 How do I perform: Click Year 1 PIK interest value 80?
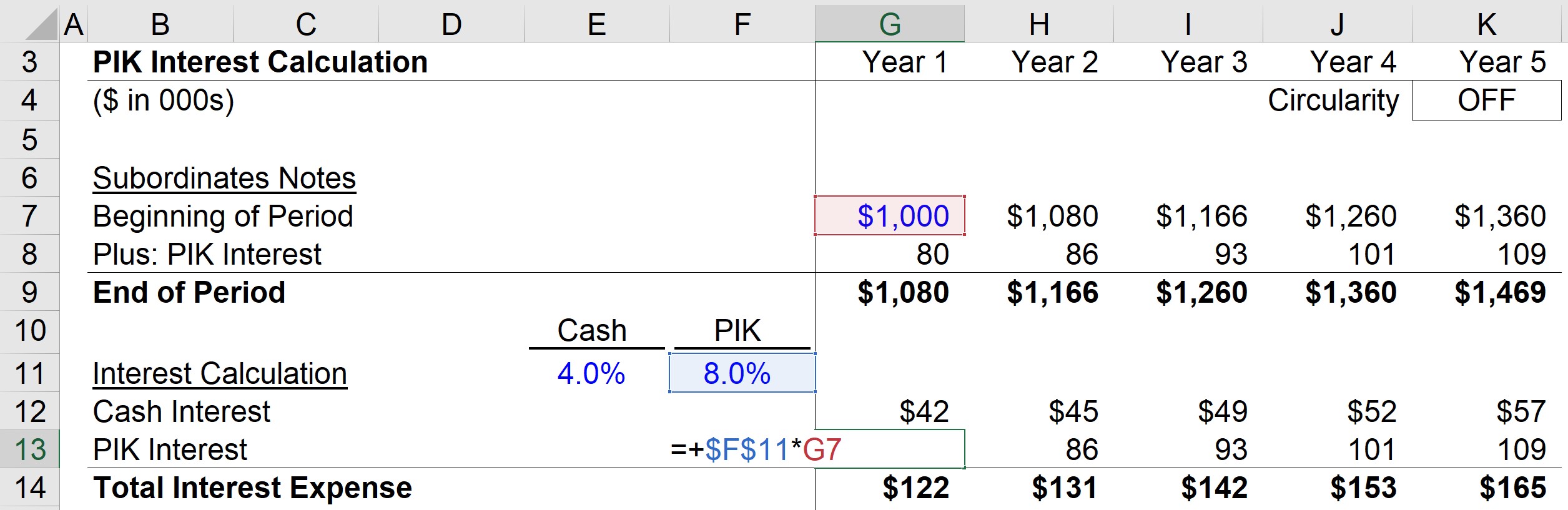[x=890, y=254]
